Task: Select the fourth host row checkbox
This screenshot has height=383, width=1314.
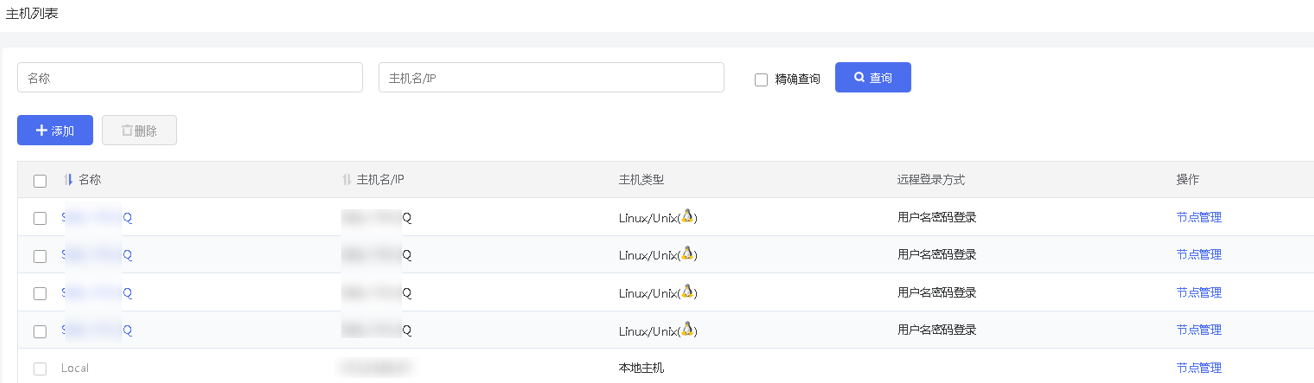Action: pyautogui.click(x=40, y=331)
